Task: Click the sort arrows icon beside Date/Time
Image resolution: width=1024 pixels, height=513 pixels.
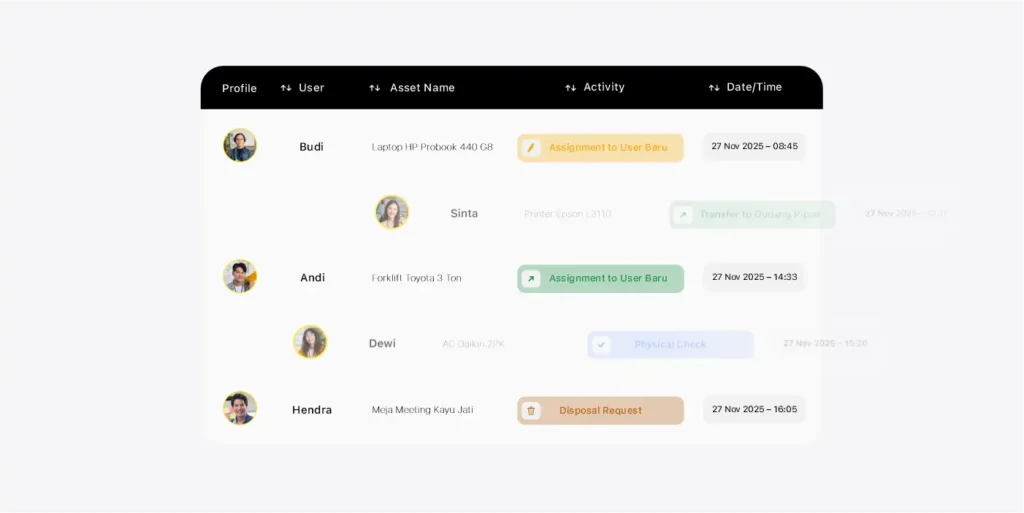Action: pos(714,88)
